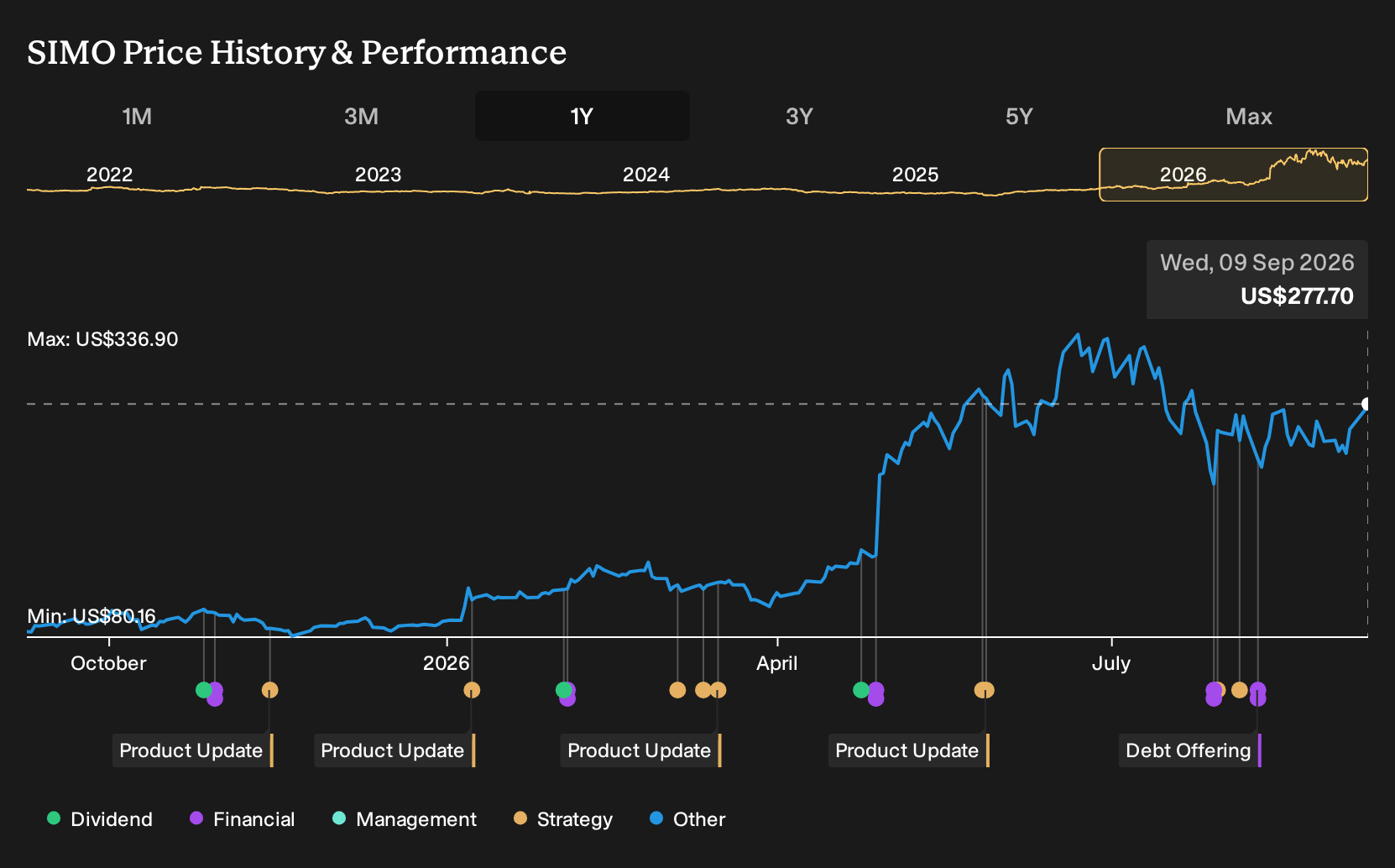Toggle the Strategy legend filter
This screenshot has height=868, width=1395.
[x=563, y=818]
